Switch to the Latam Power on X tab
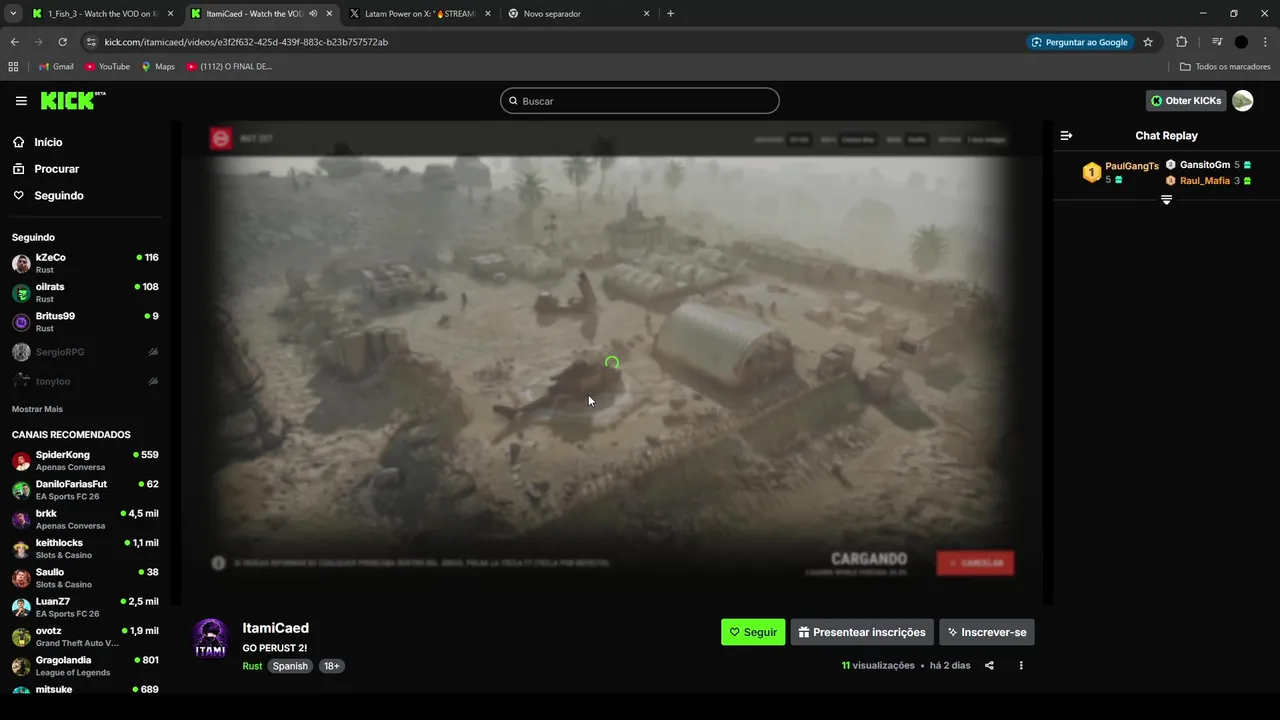Image resolution: width=1280 pixels, height=720 pixels. tap(420, 14)
